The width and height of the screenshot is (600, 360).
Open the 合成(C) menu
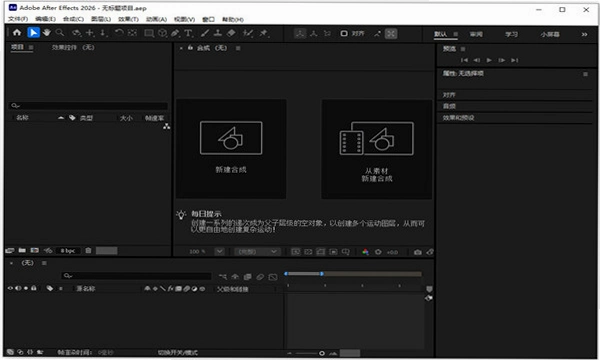point(73,19)
